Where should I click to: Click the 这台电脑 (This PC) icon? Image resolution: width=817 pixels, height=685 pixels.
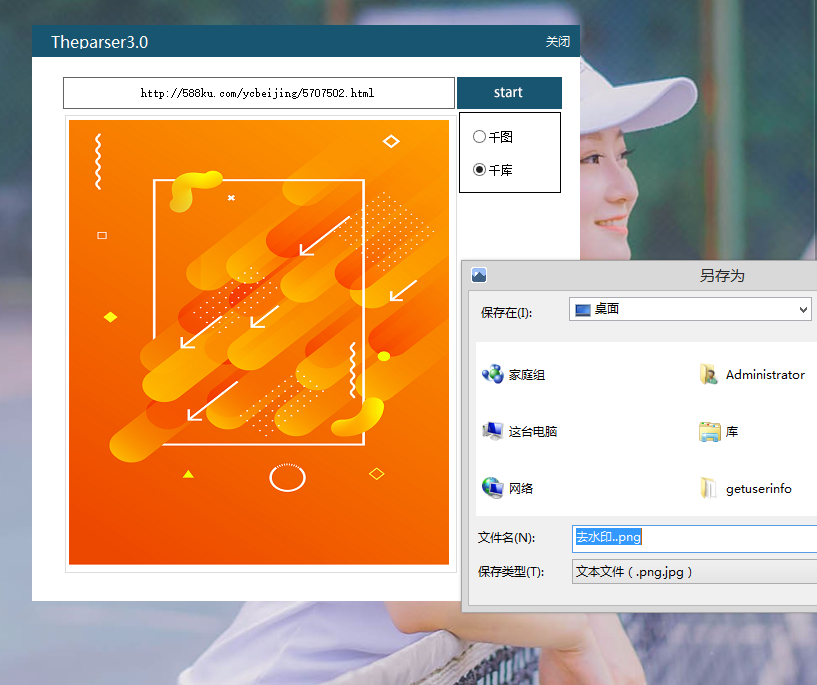[x=492, y=432]
